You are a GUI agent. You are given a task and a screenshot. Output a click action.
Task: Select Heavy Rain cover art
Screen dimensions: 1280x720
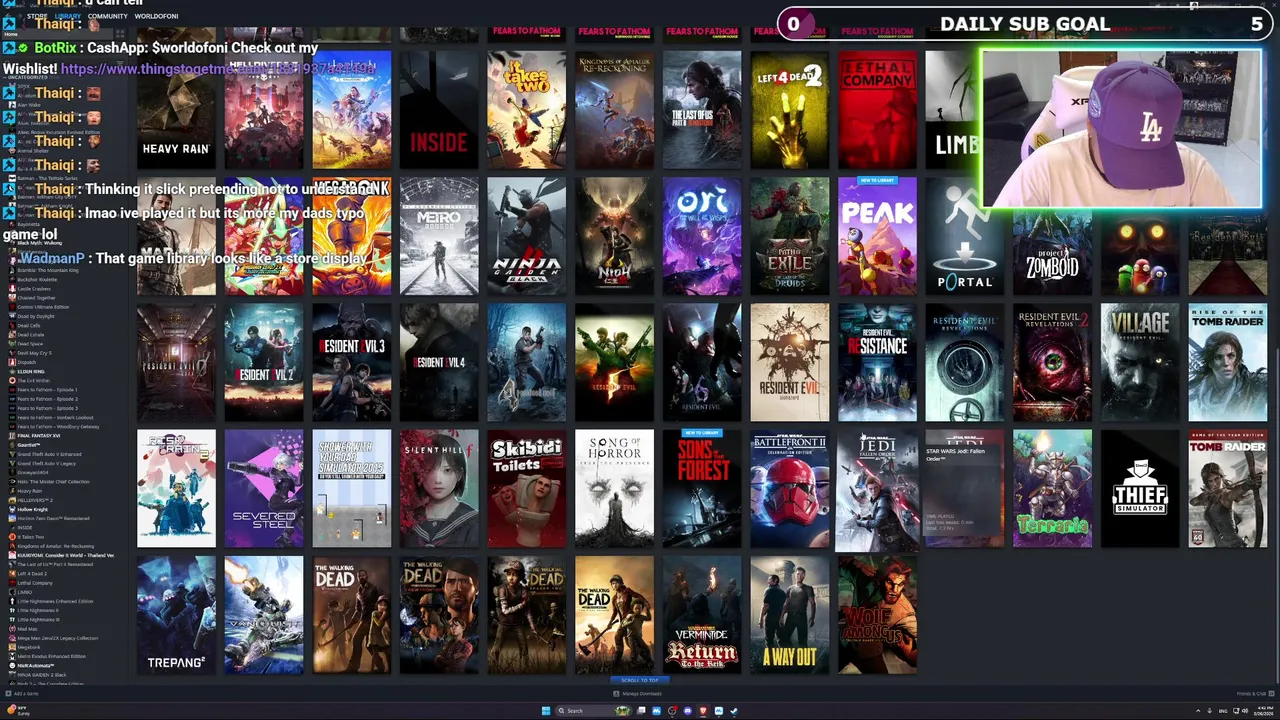coord(176,109)
